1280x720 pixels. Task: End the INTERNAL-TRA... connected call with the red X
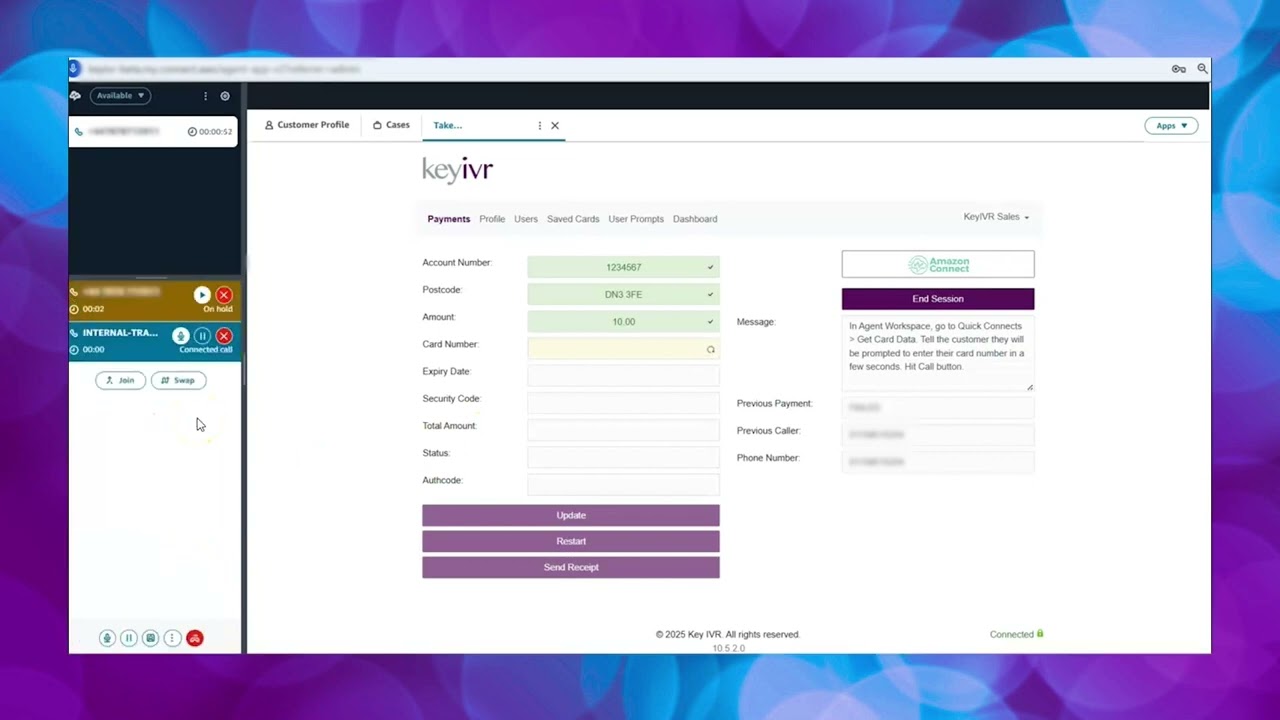[x=224, y=336]
